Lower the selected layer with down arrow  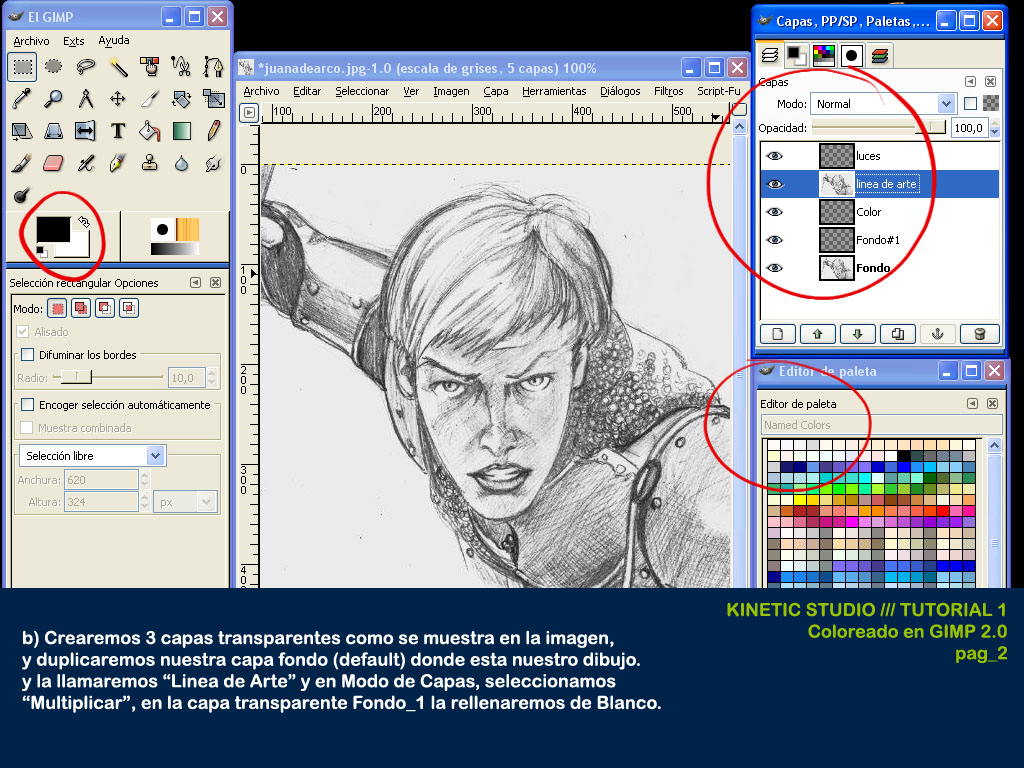(x=857, y=334)
